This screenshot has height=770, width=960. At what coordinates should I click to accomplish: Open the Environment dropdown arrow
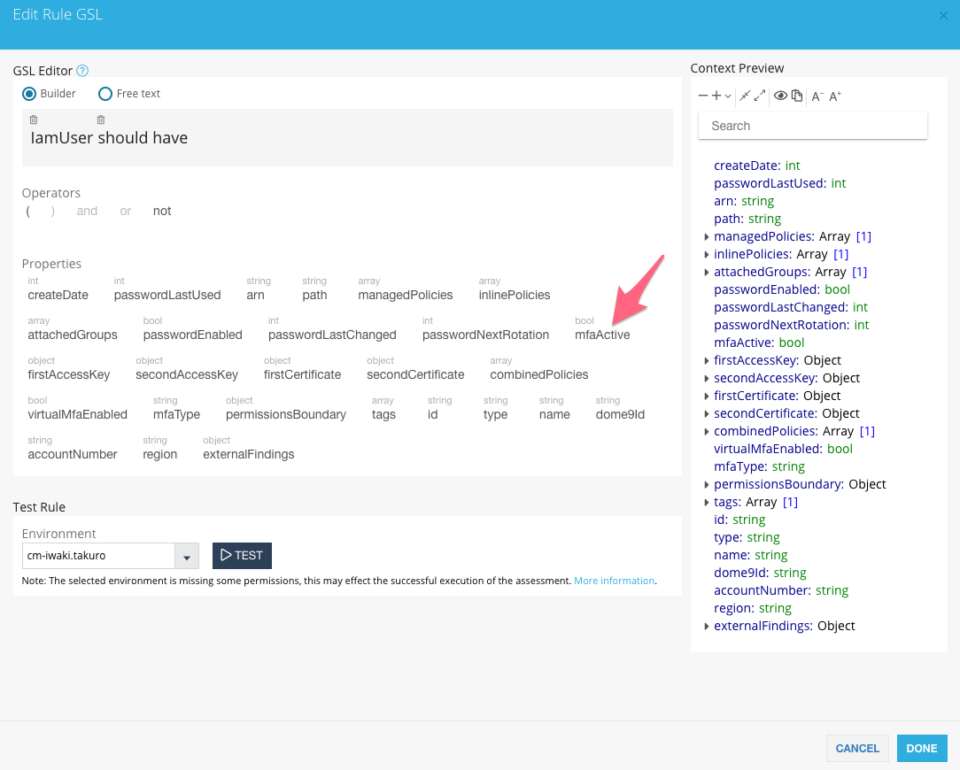tap(187, 556)
